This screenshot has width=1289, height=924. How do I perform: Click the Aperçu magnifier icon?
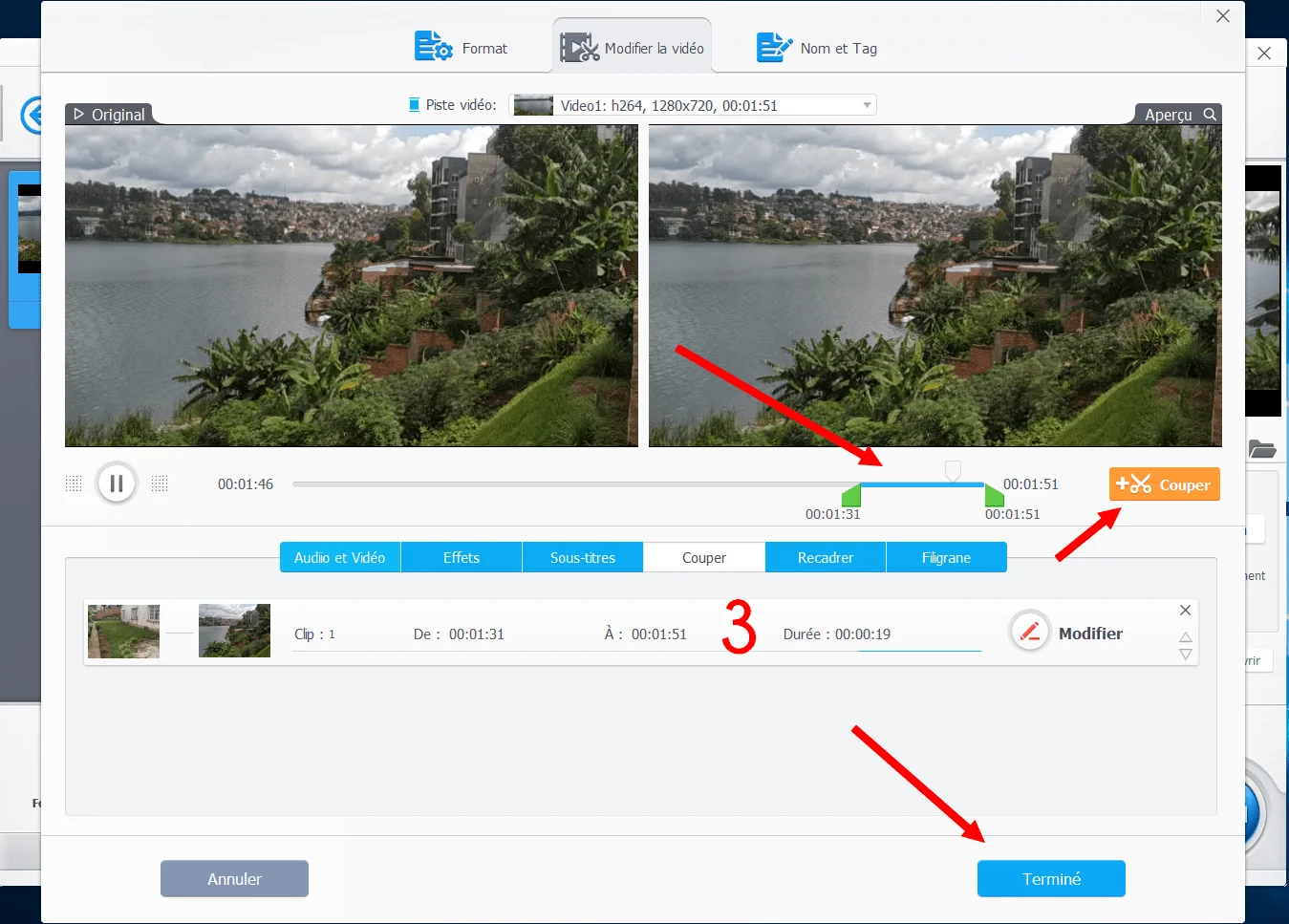click(1210, 114)
